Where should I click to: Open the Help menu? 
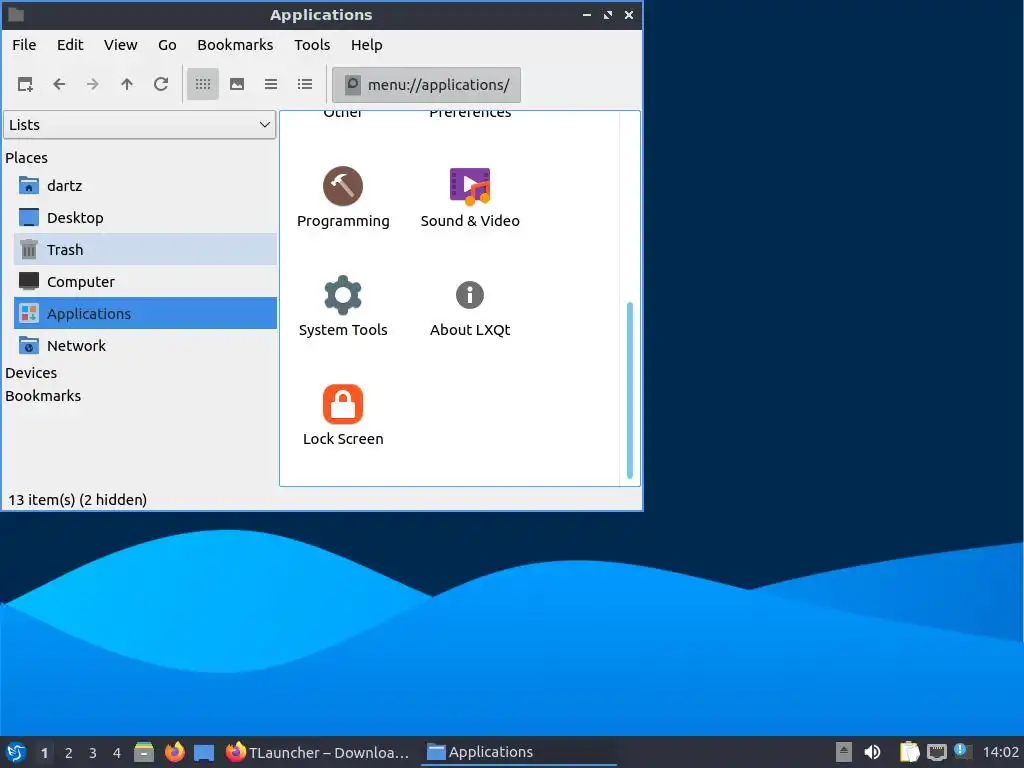(366, 45)
